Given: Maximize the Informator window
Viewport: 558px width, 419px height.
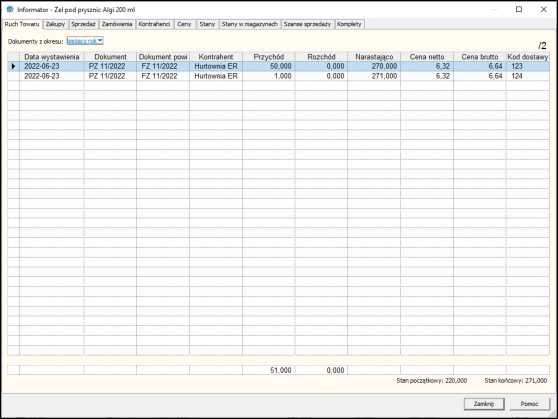Looking at the screenshot, I should pos(519,9).
